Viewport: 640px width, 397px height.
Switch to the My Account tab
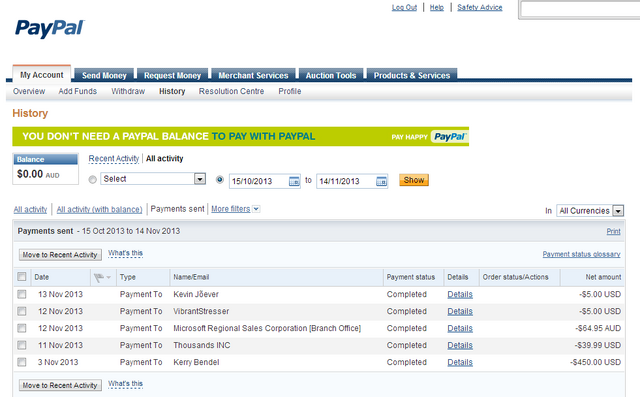(42, 75)
